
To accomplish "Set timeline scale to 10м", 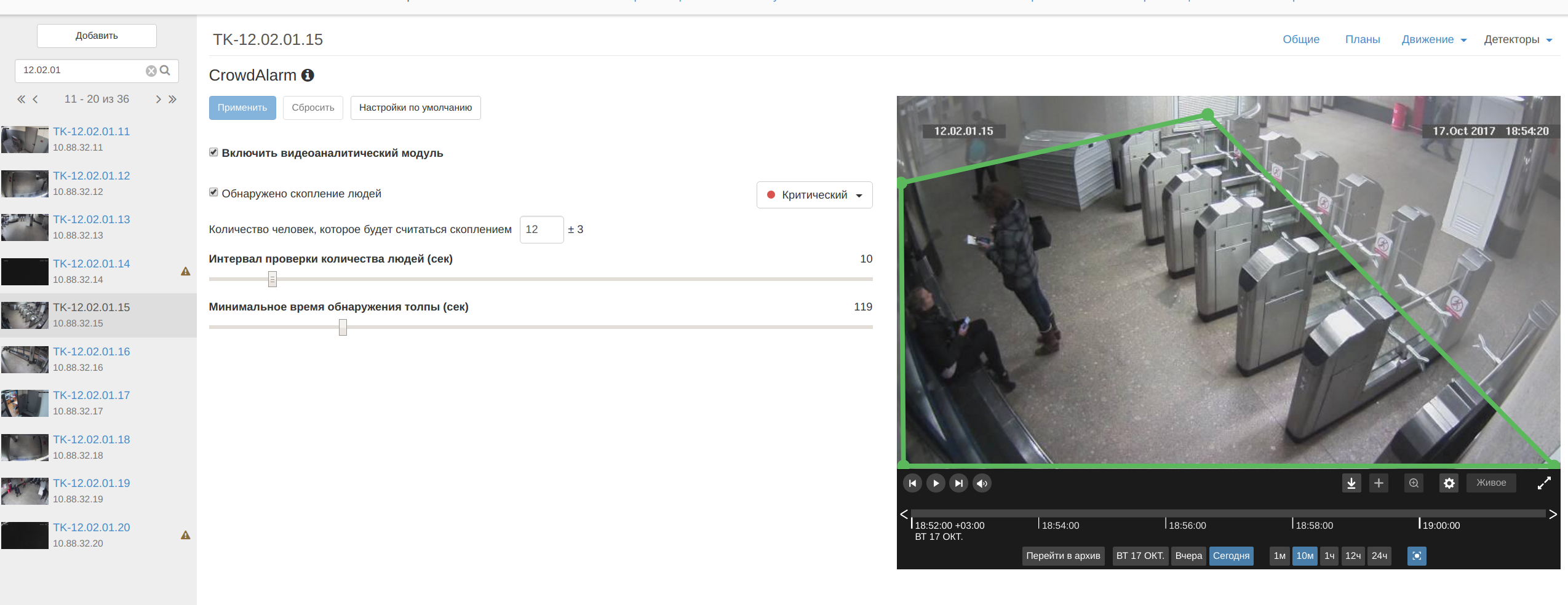I will (1305, 556).
